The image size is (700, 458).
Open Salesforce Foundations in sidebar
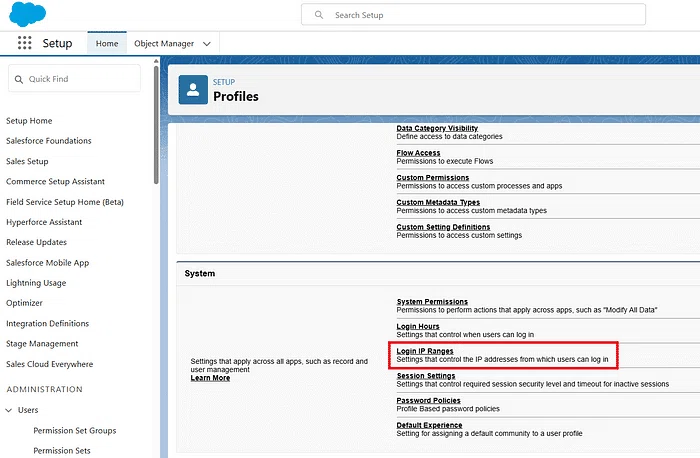pos(49,141)
